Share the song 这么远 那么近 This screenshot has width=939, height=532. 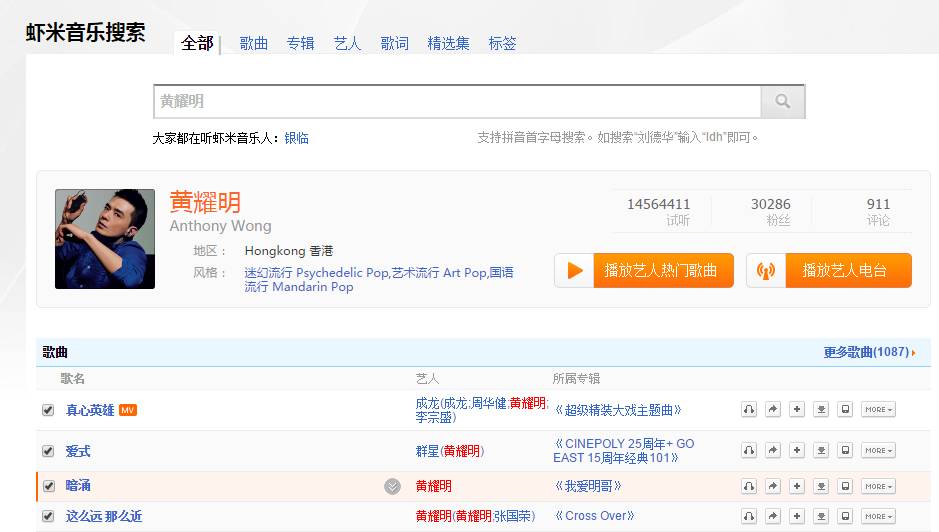[773, 516]
